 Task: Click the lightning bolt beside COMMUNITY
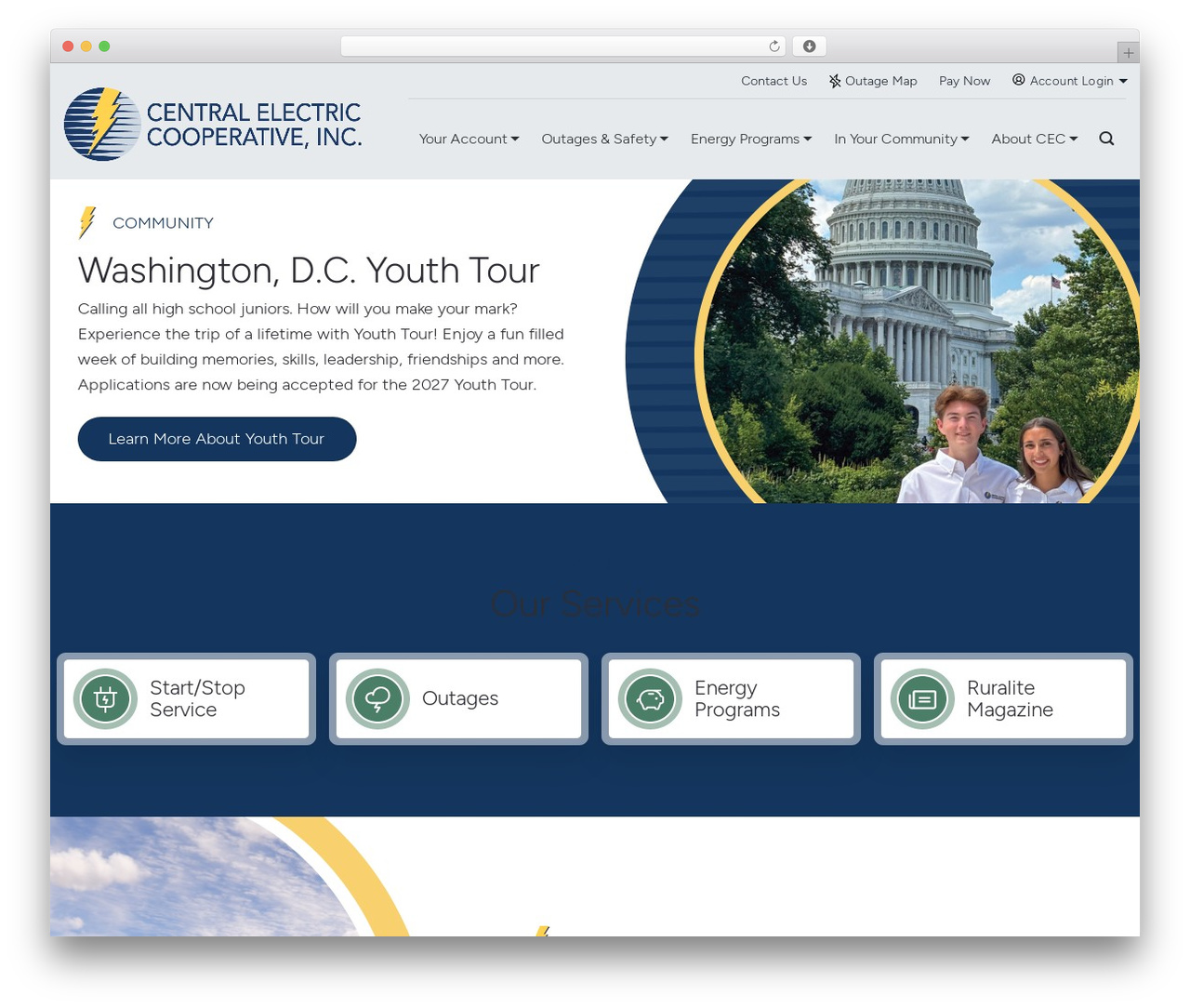click(x=87, y=222)
